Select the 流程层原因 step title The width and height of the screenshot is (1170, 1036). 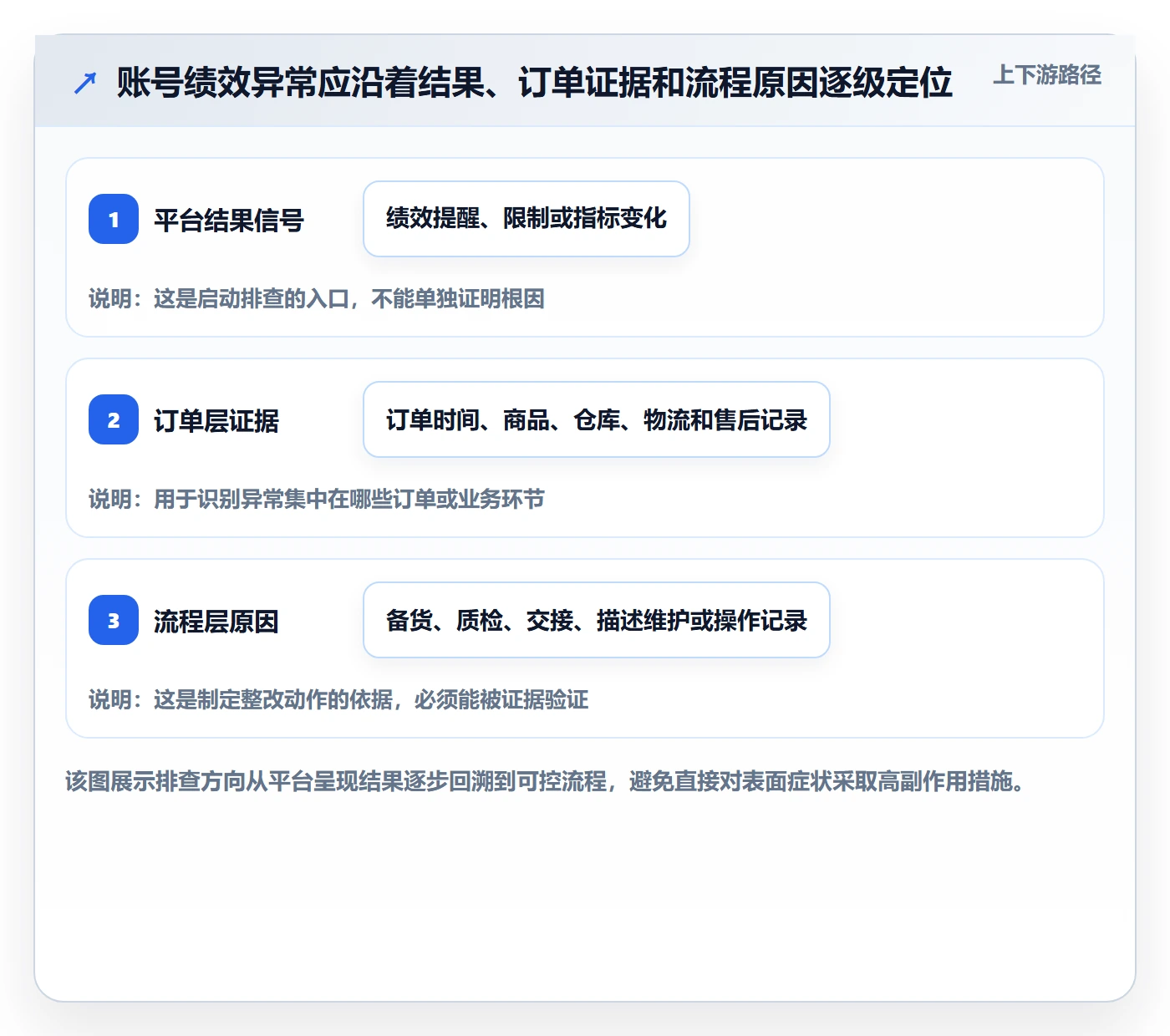coord(216,622)
